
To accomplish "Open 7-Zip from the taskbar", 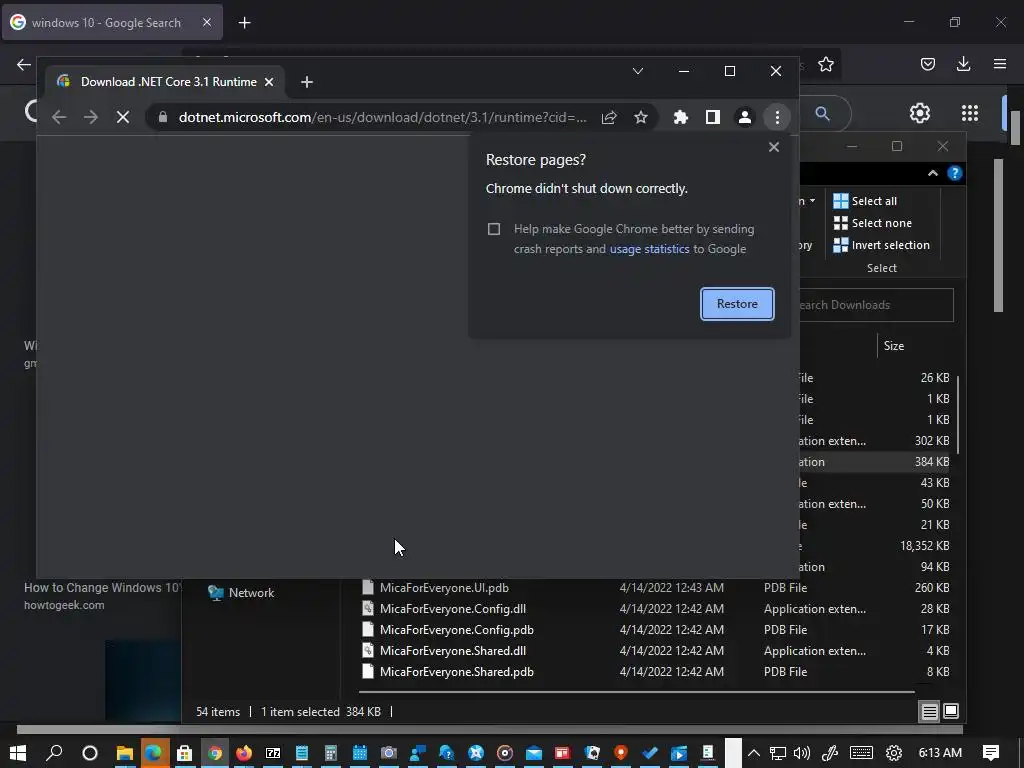I will tap(273, 753).
